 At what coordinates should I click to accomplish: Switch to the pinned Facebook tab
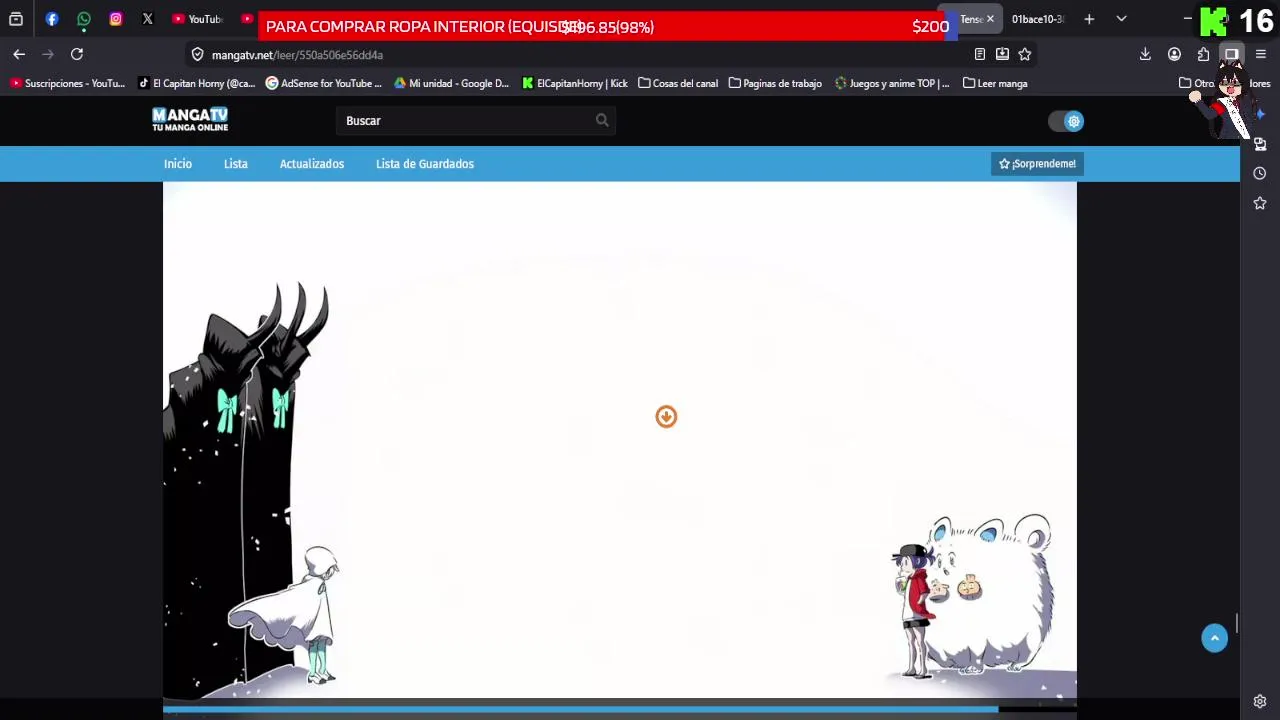[x=52, y=19]
